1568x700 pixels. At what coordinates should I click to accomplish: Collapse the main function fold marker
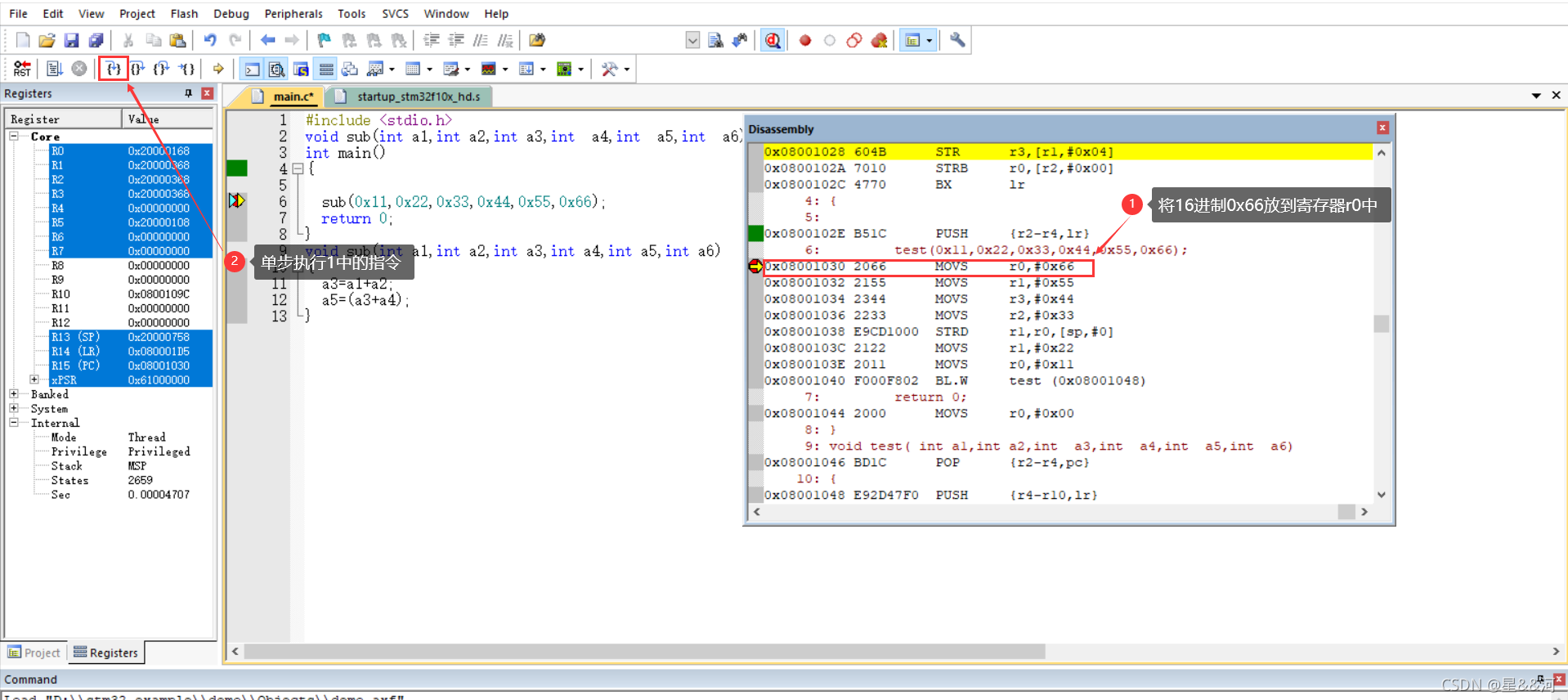pos(298,169)
